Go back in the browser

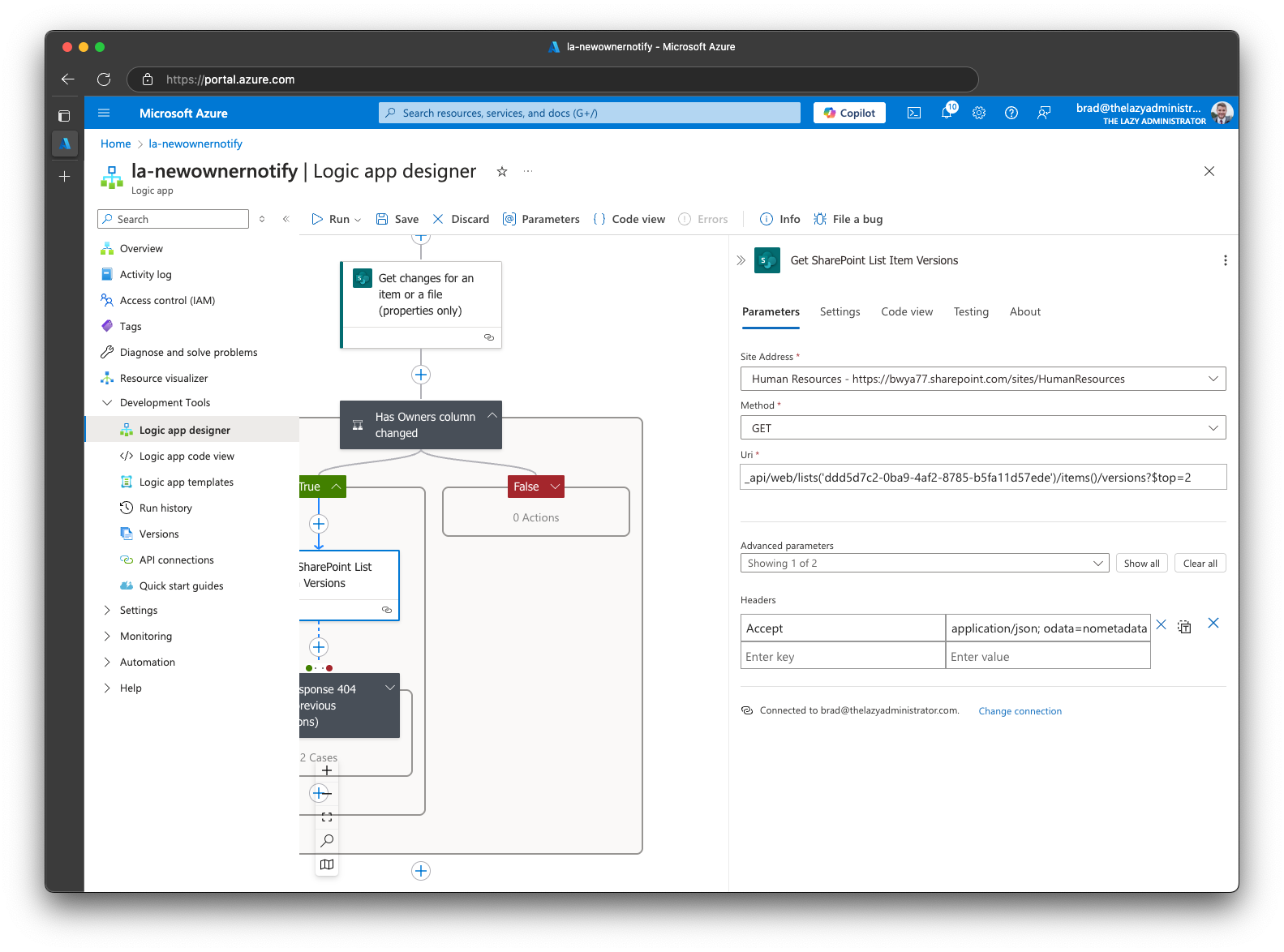68,79
